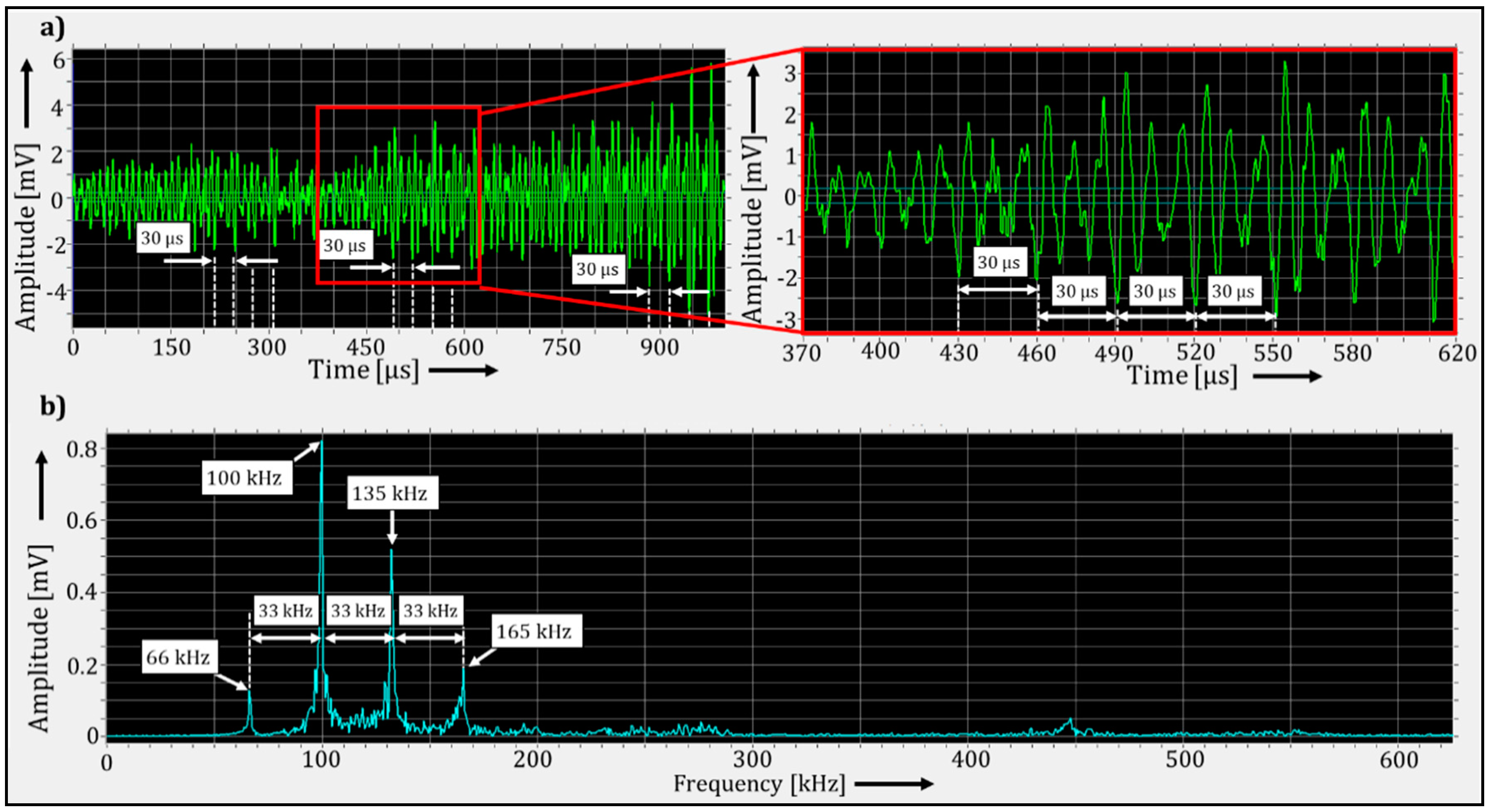This screenshot has height=812, width=1490.
Task: Click the '0.2' amplitude tick of the spectrum
Action: pyautogui.click(x=82, y=666)
